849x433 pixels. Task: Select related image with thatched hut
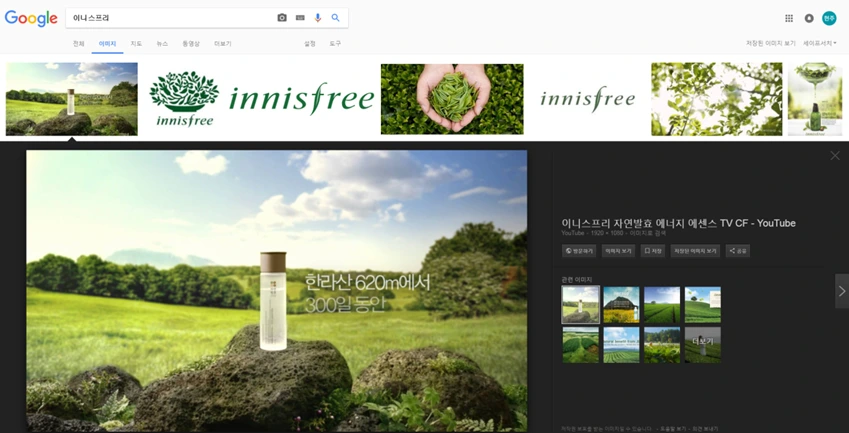click(x=621, y=305)
